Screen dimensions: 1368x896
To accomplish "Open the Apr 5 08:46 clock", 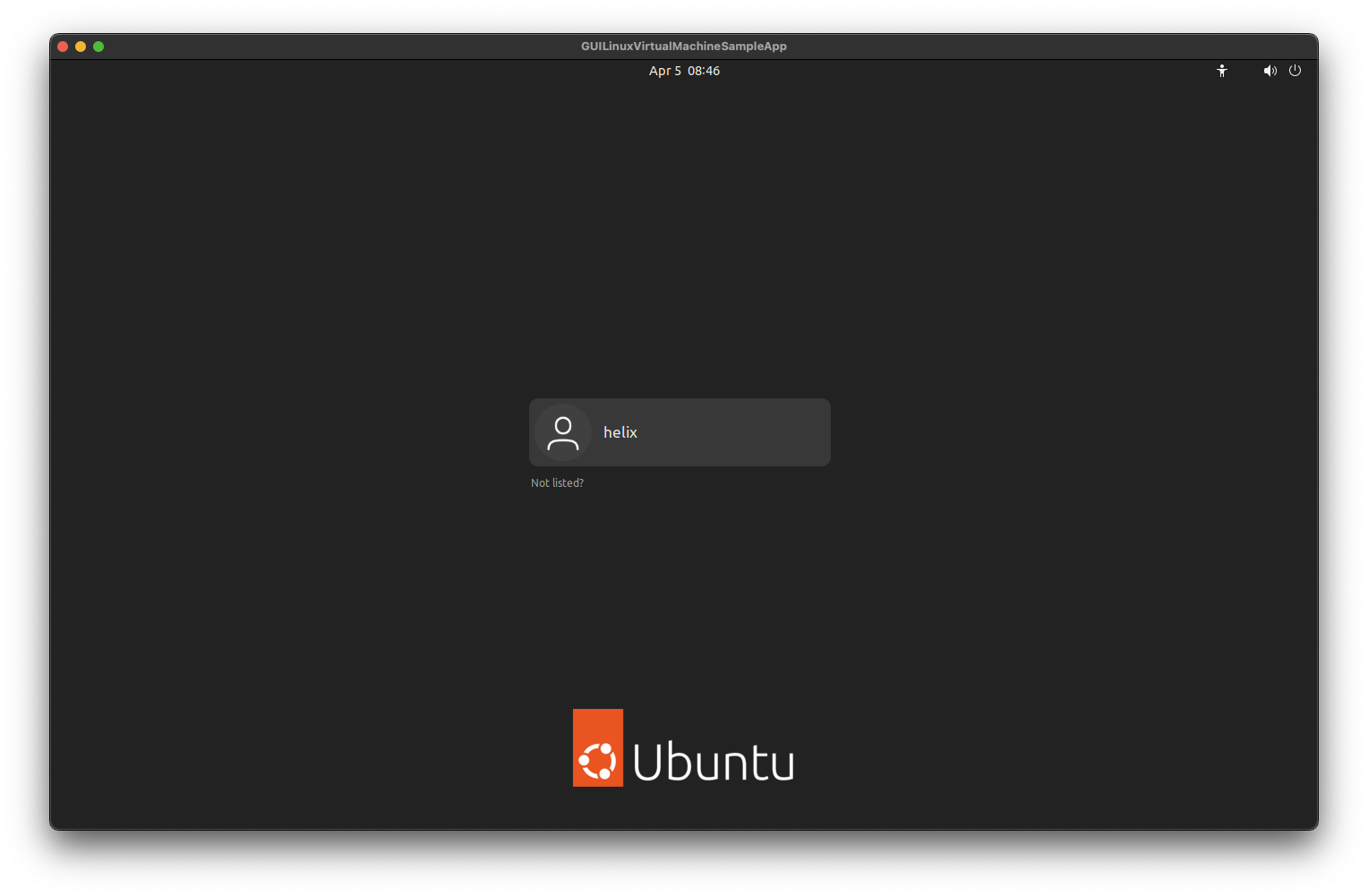I will (684, 71).
